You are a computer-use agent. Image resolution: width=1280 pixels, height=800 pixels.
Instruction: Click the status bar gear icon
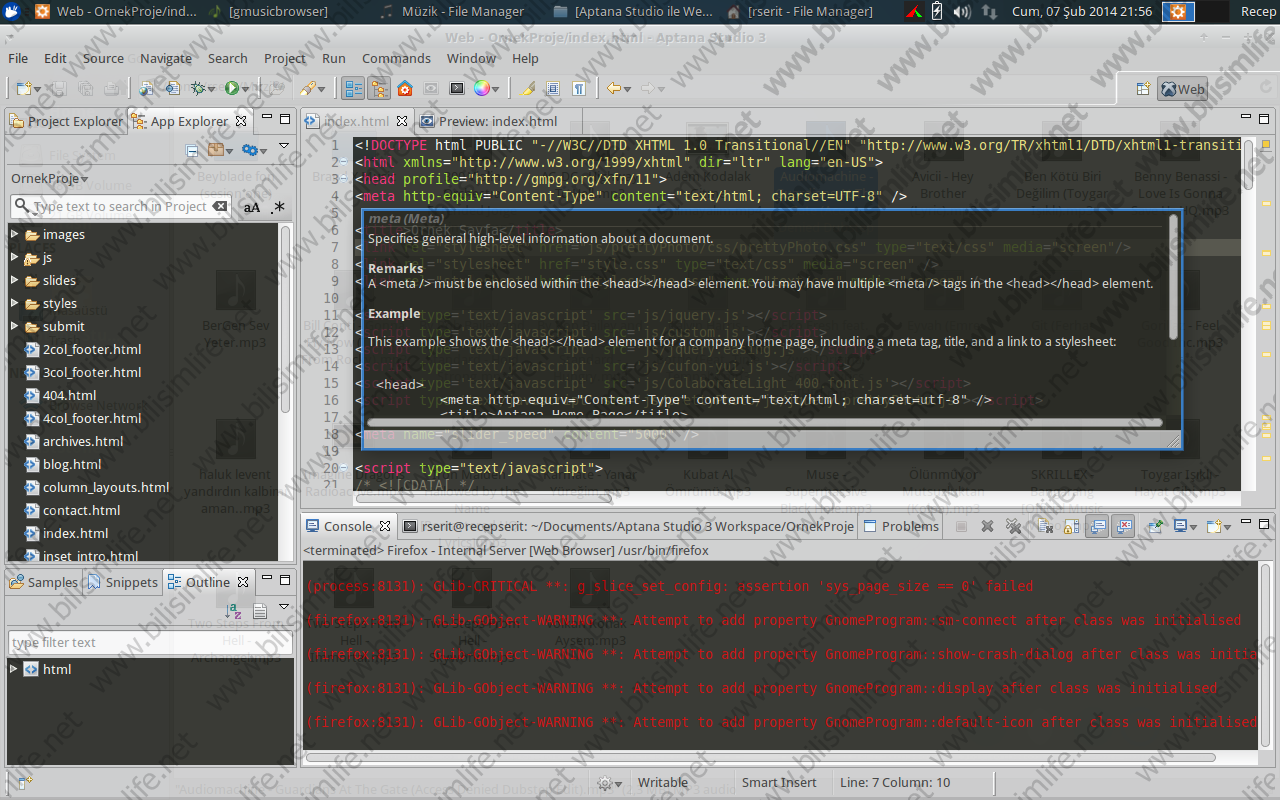pyautogui.click(x=604, y=783)
